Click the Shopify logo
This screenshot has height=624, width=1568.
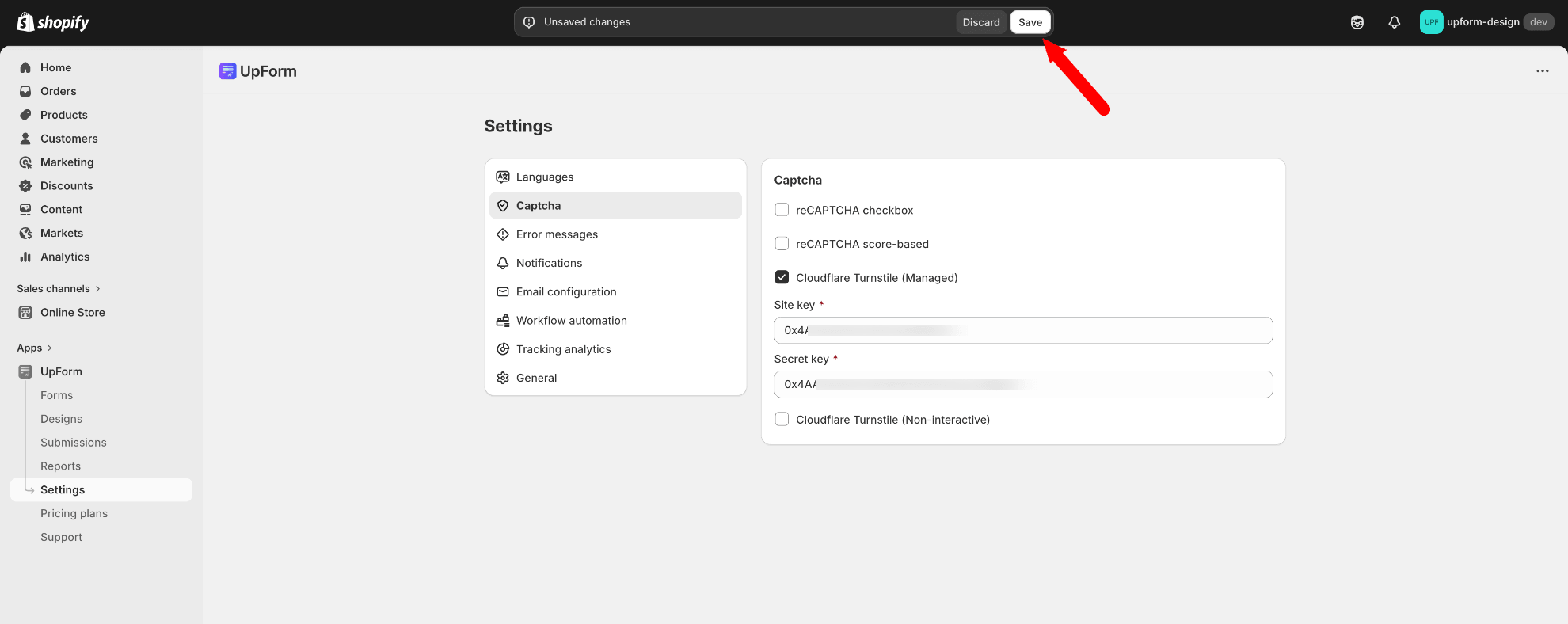pyautogui.click(x=53, y=22)
